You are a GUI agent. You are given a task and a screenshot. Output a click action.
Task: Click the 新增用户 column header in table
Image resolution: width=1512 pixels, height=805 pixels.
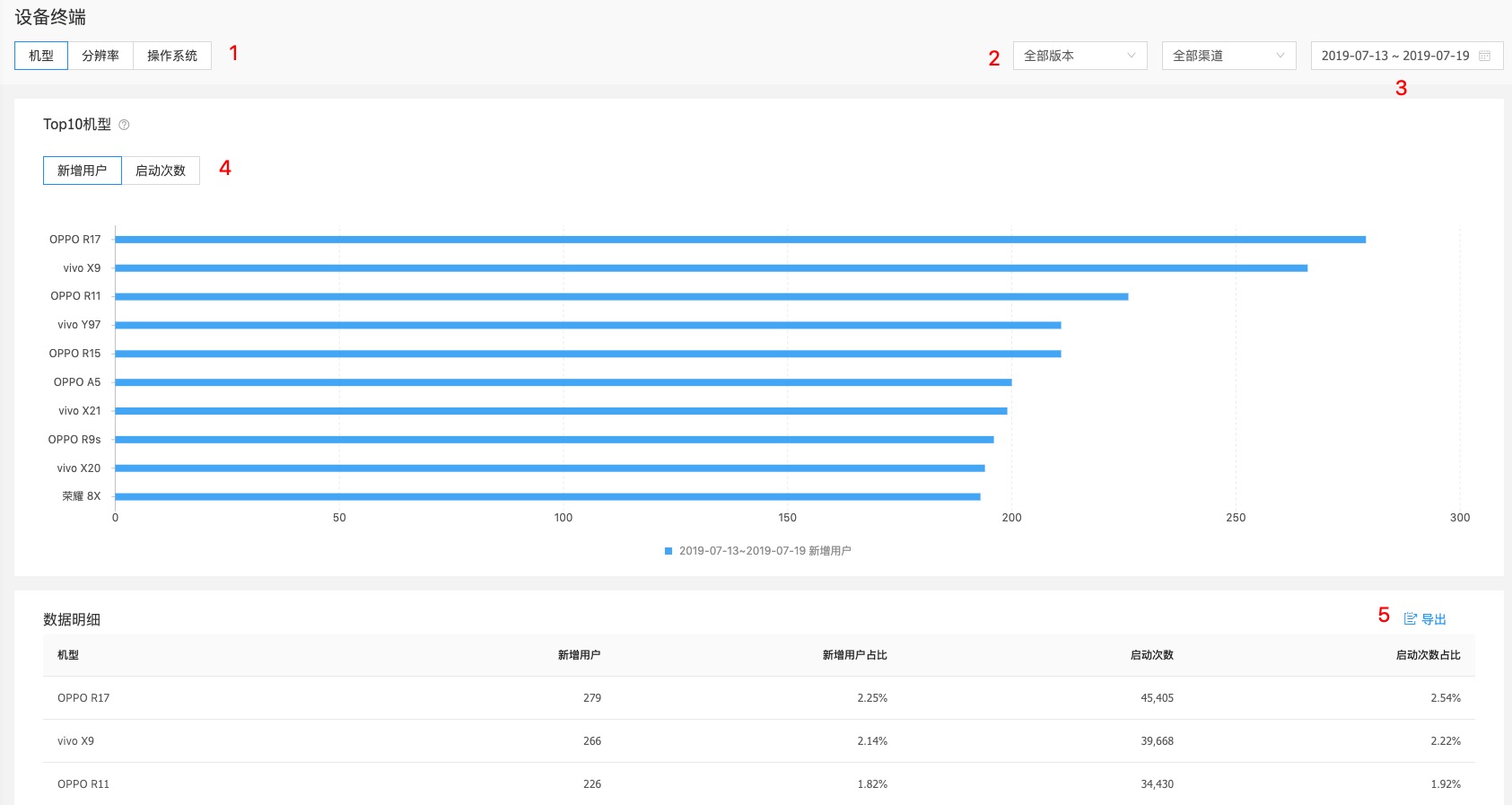tap(579, 655)
